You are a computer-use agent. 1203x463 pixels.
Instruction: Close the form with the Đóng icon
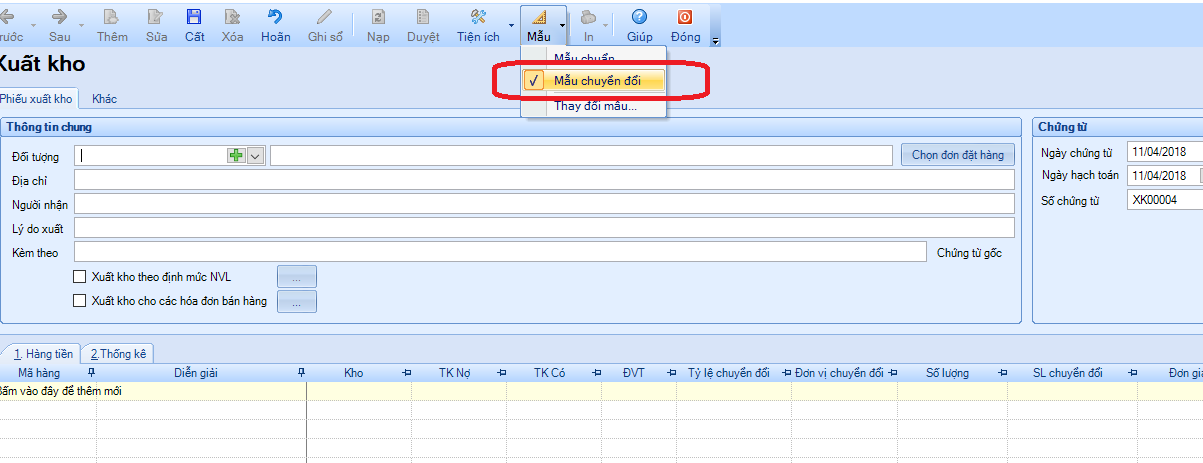coord(685,17)
